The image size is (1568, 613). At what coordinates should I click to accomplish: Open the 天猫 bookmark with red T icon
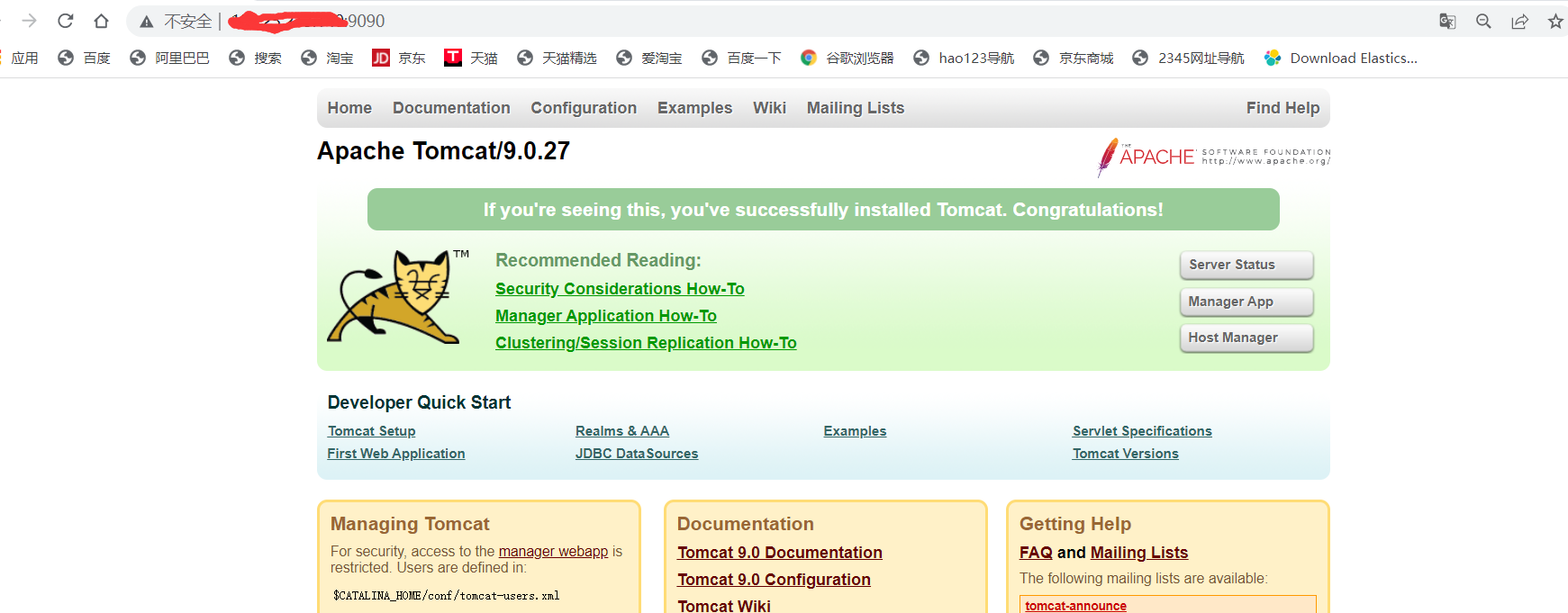[471, 58]
